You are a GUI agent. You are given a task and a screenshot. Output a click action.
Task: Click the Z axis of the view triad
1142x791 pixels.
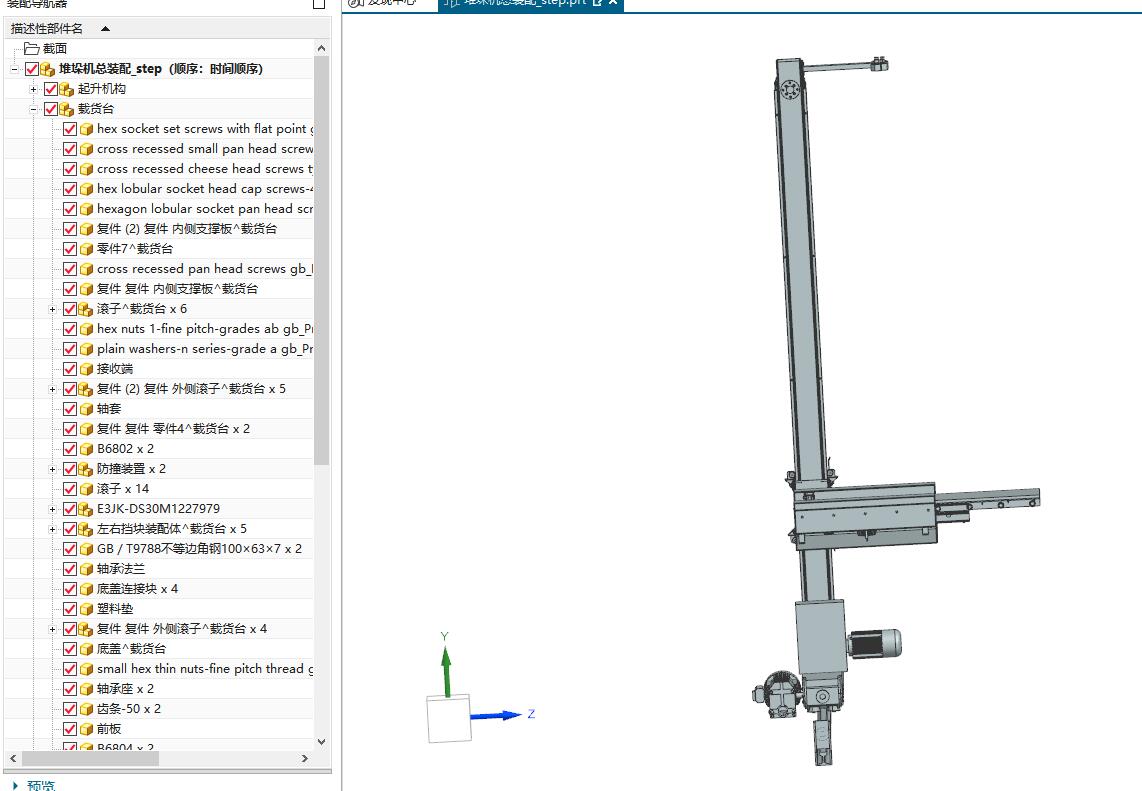pos(499,715)
